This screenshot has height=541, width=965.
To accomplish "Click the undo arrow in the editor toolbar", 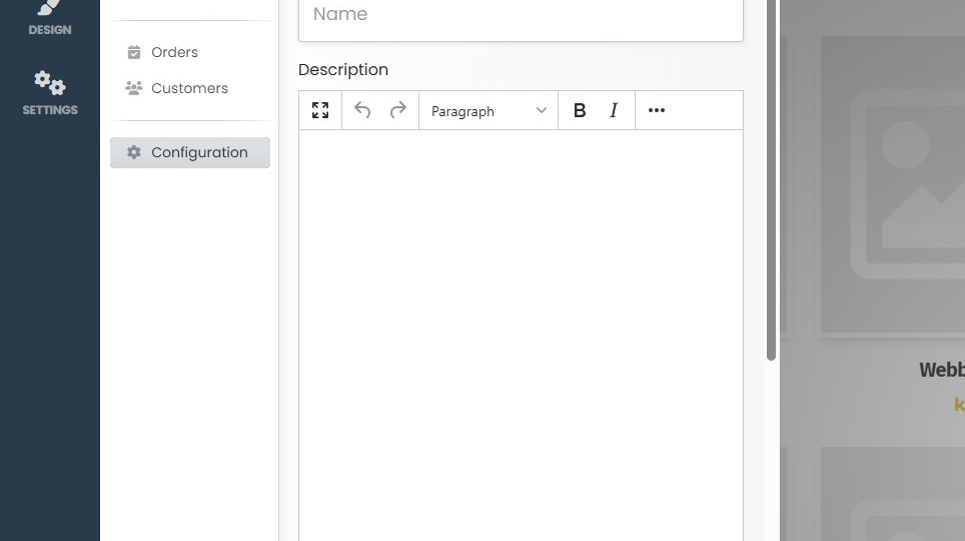I will click(x=362, y=111).
